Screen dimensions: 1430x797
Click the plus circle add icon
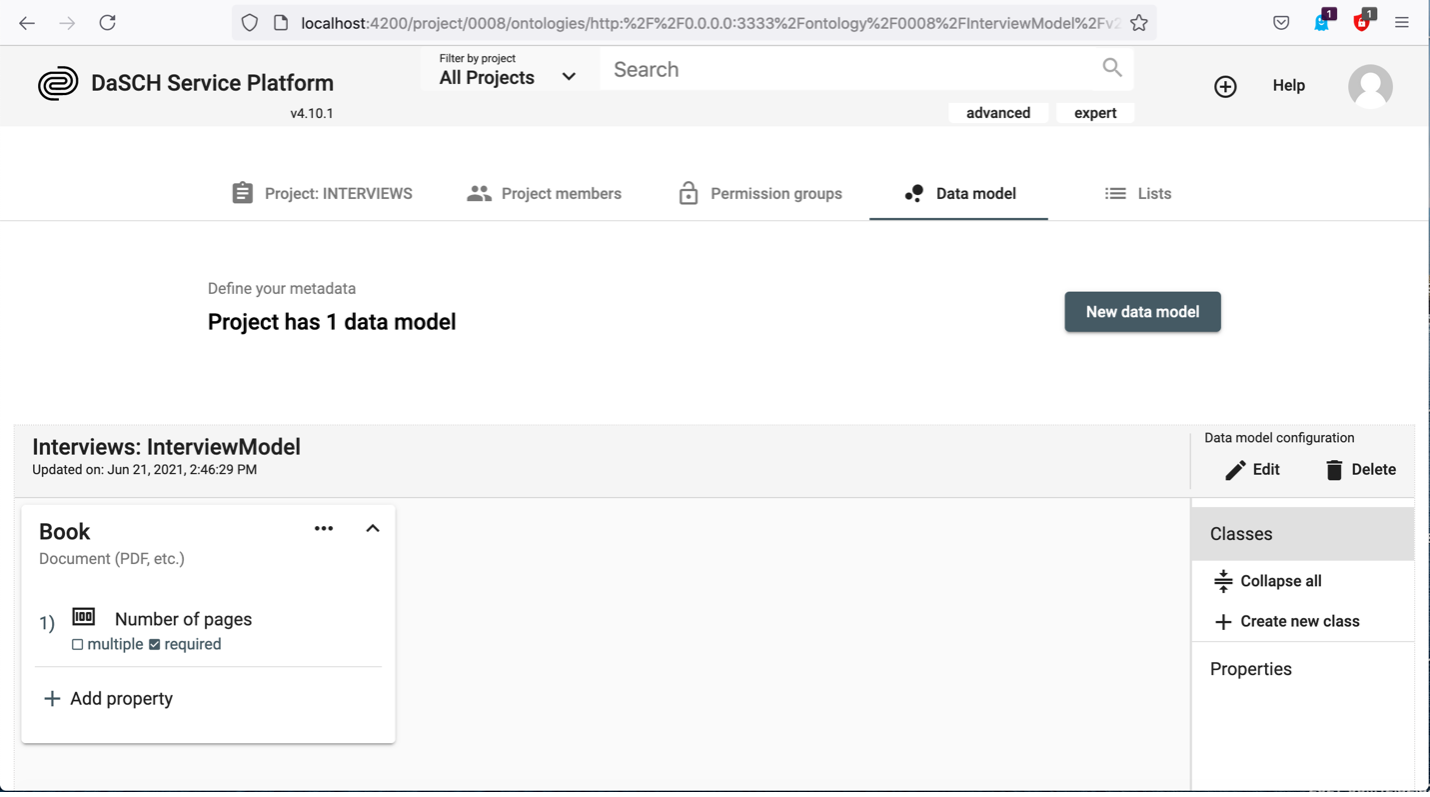1225,87
